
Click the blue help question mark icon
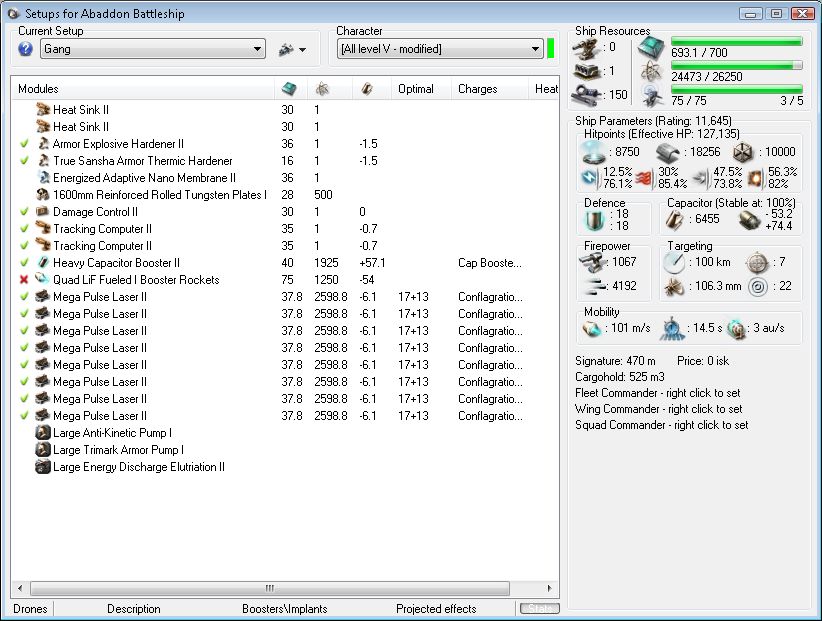(25, 49)
